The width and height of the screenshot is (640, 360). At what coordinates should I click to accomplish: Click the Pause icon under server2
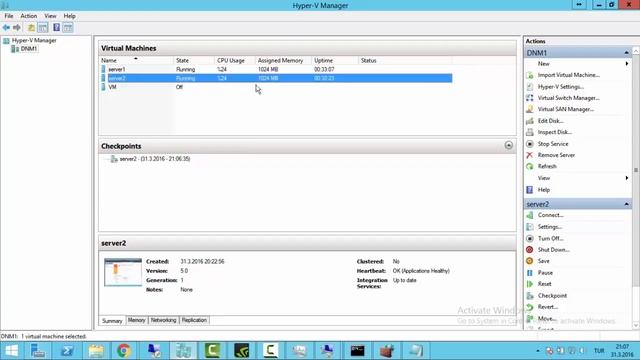[x=530, y=273]
